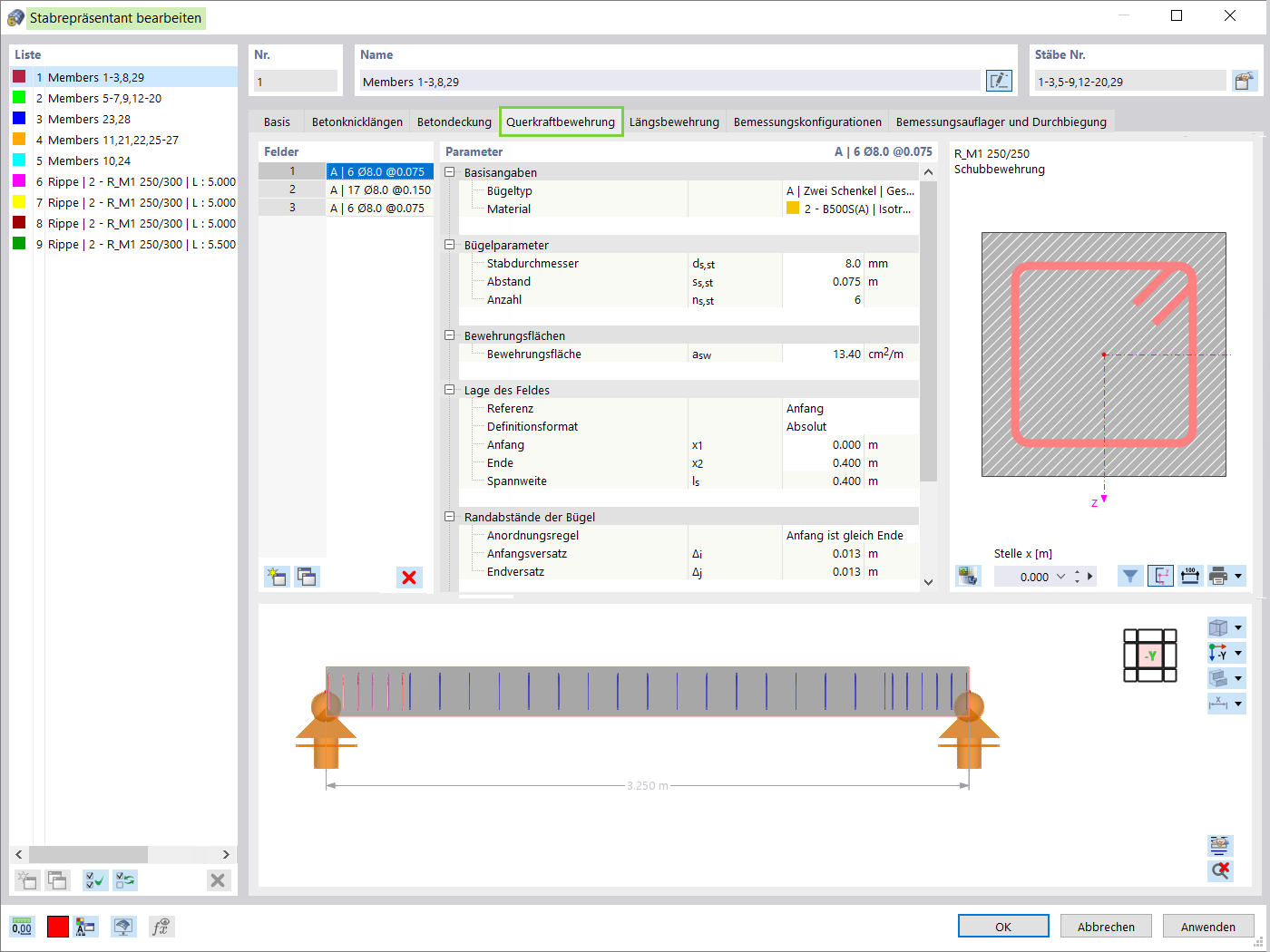Click the isometric cube view icon
Image resolution: width=1270 pixels, height=952 pixels.
(1218, 627)
